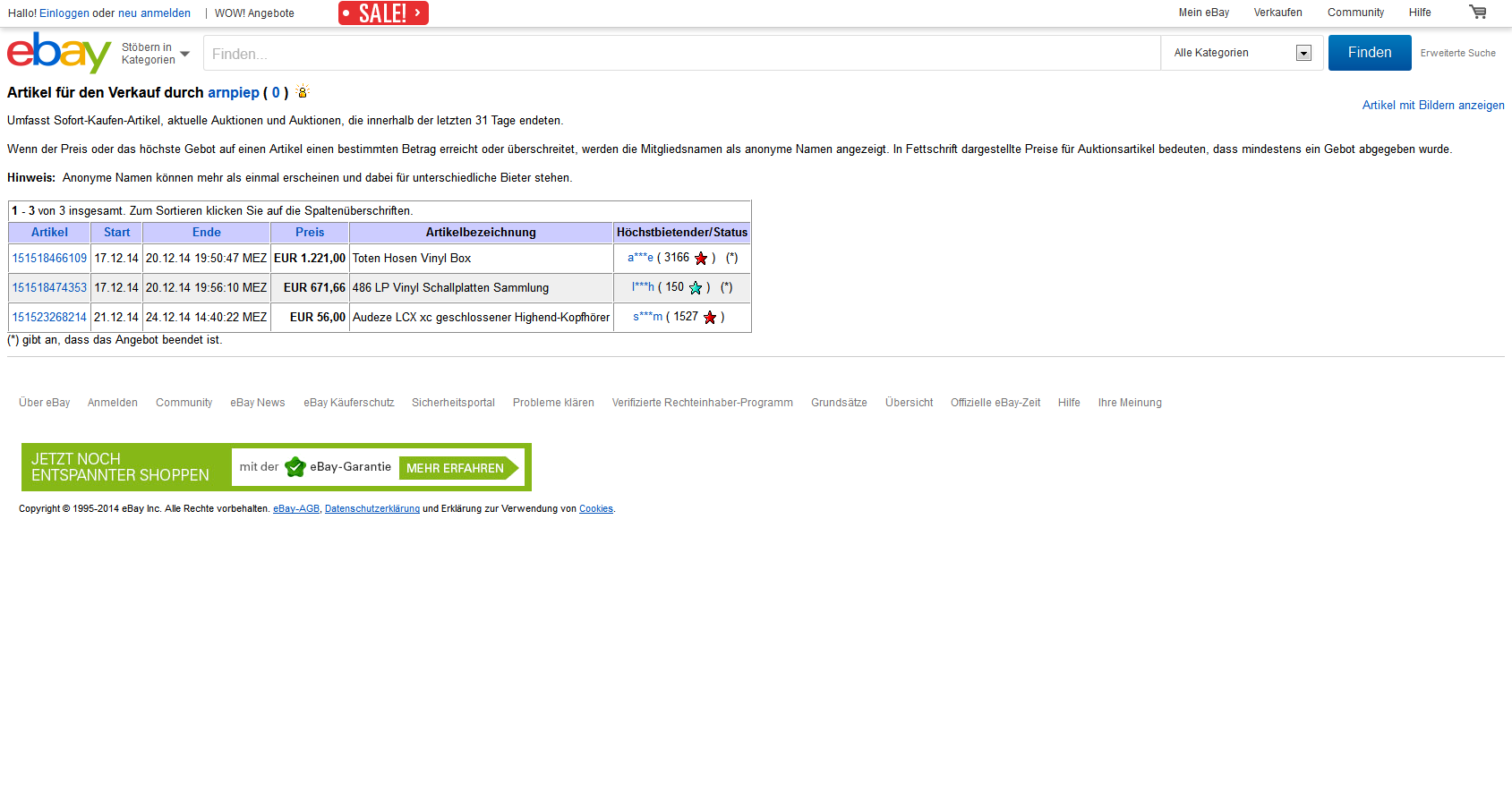Click the turquoise star beside l***h 150

696,288
